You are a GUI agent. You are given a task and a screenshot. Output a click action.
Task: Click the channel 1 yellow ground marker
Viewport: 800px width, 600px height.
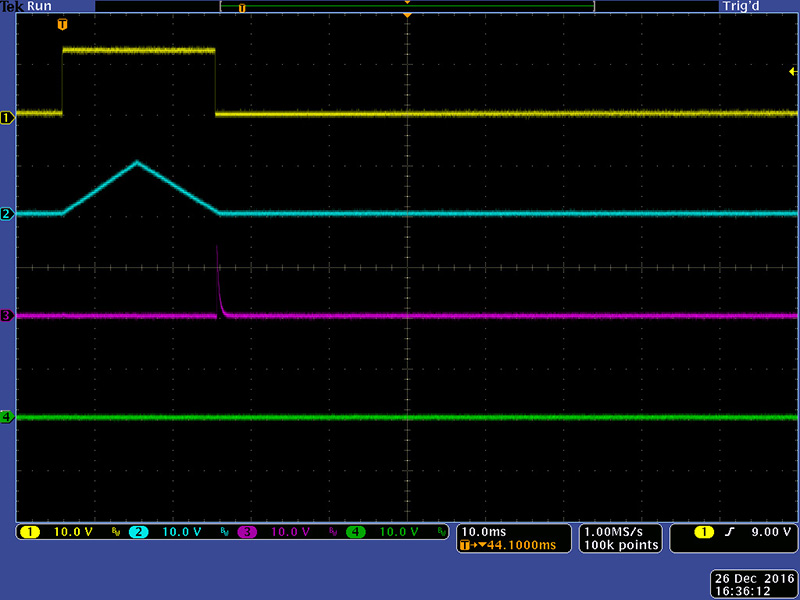point(7,118)
